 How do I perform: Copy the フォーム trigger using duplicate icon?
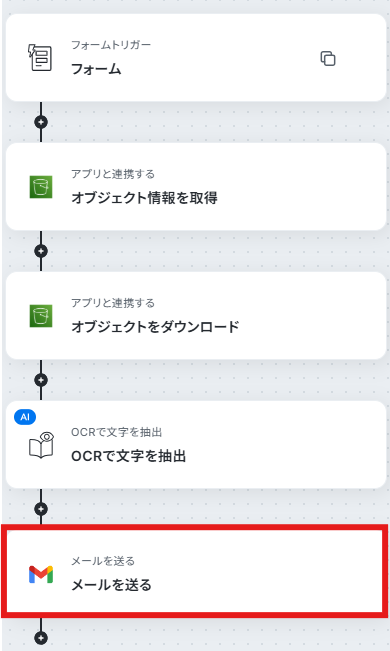point(328,58)
